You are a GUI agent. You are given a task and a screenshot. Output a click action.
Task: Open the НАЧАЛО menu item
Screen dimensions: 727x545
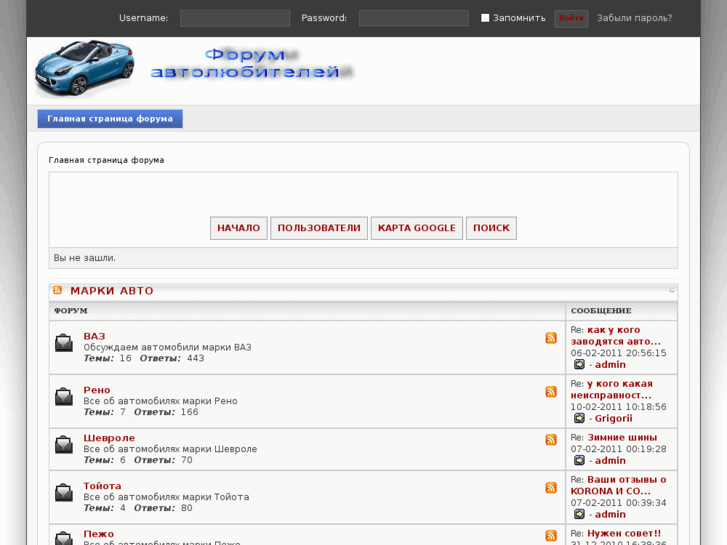coord(239,228)
